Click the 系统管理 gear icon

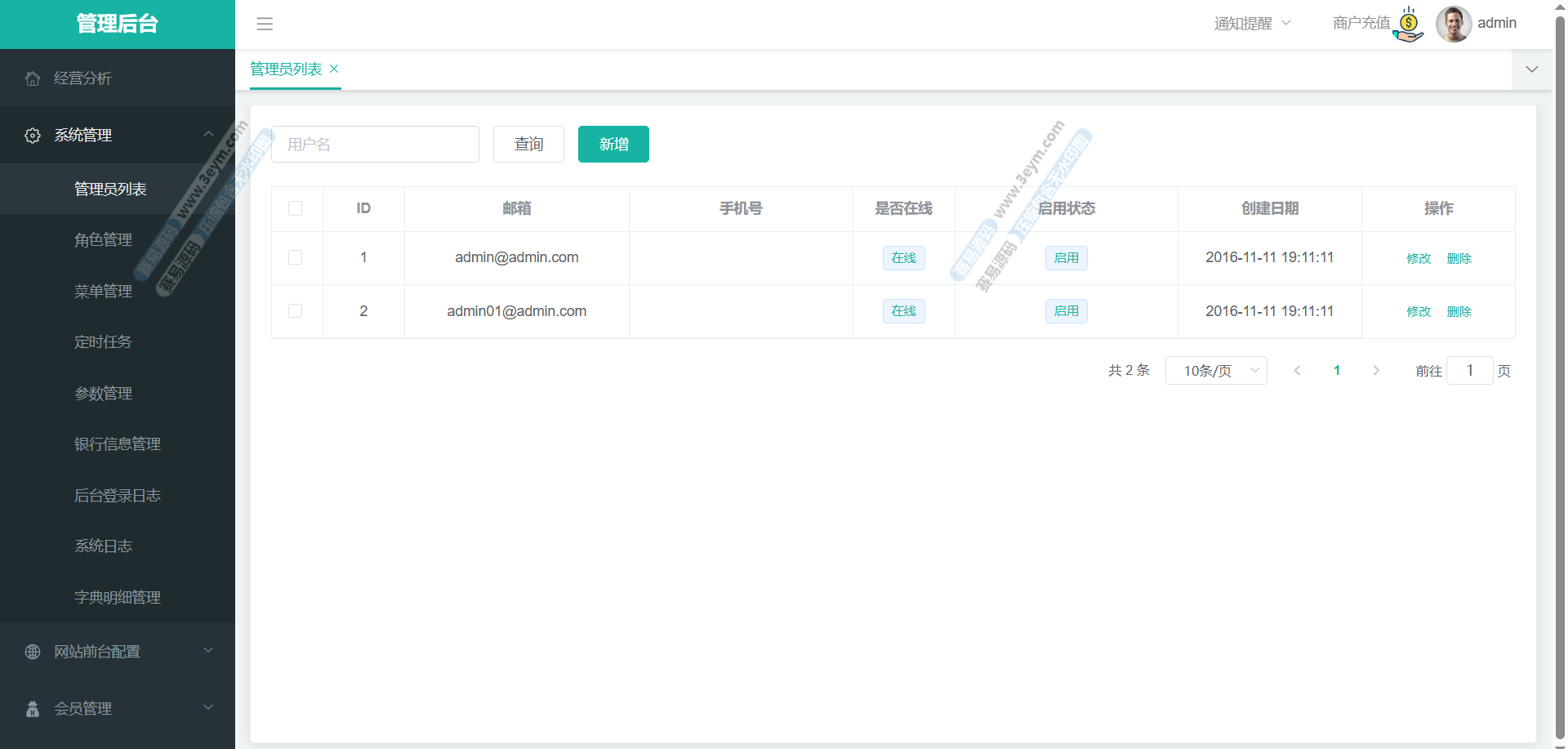pos(33,136)
